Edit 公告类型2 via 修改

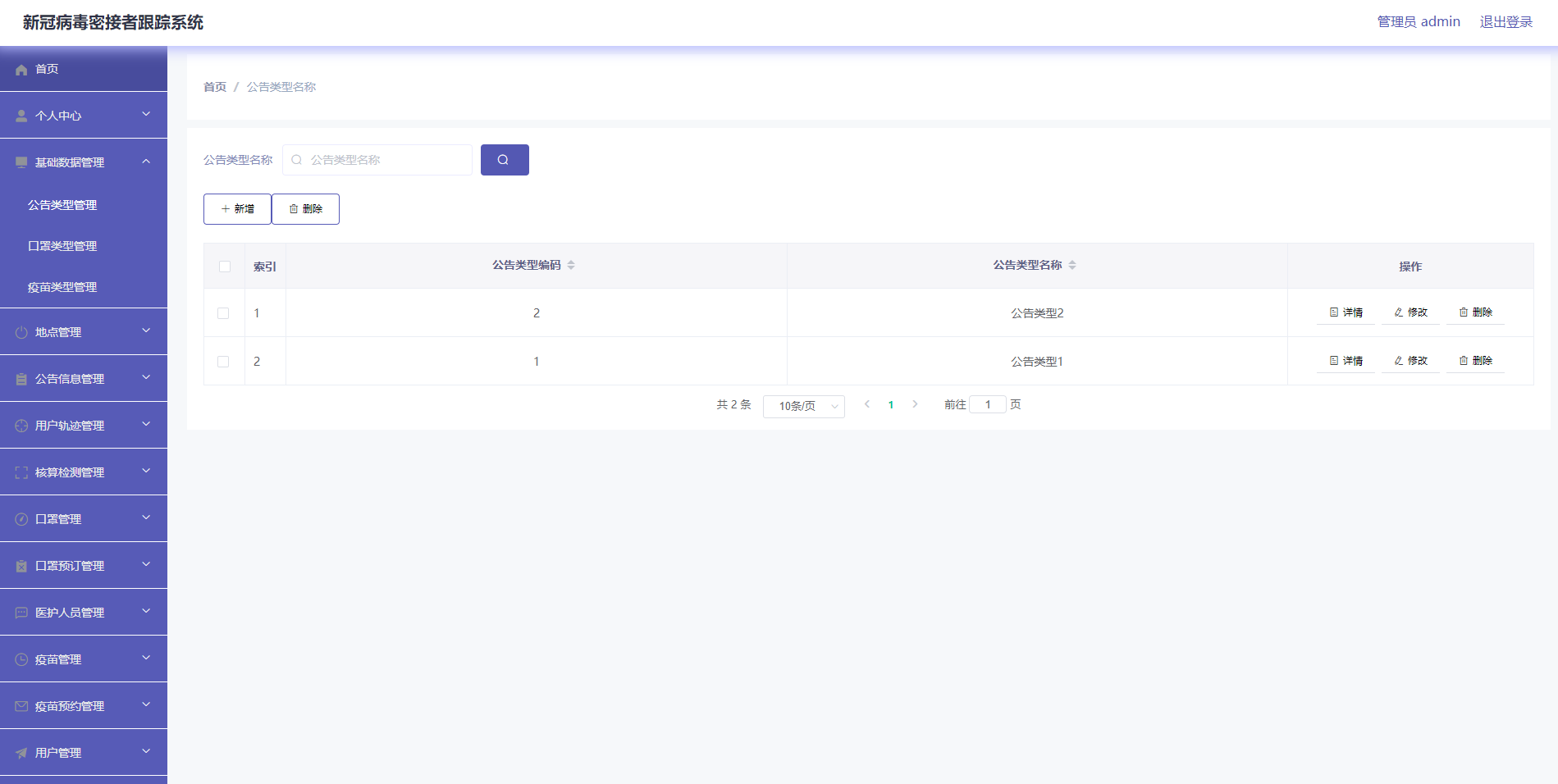pyautogui.click(x=1411, y=312)
